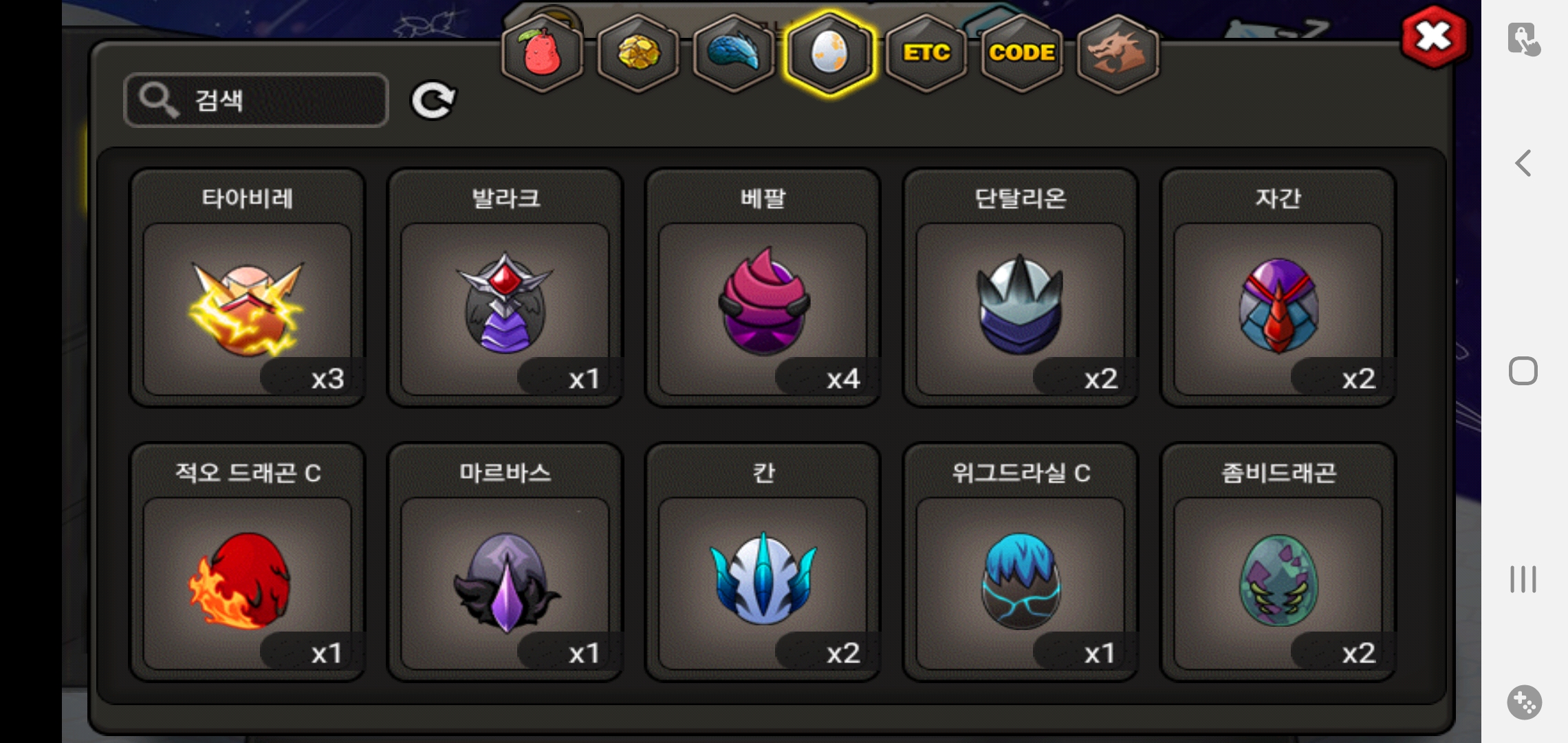Pick the 좀비드래곤 green egg
Image resolution: width=1568 pixels, height=743 pixels.
tap(1278, 562)
